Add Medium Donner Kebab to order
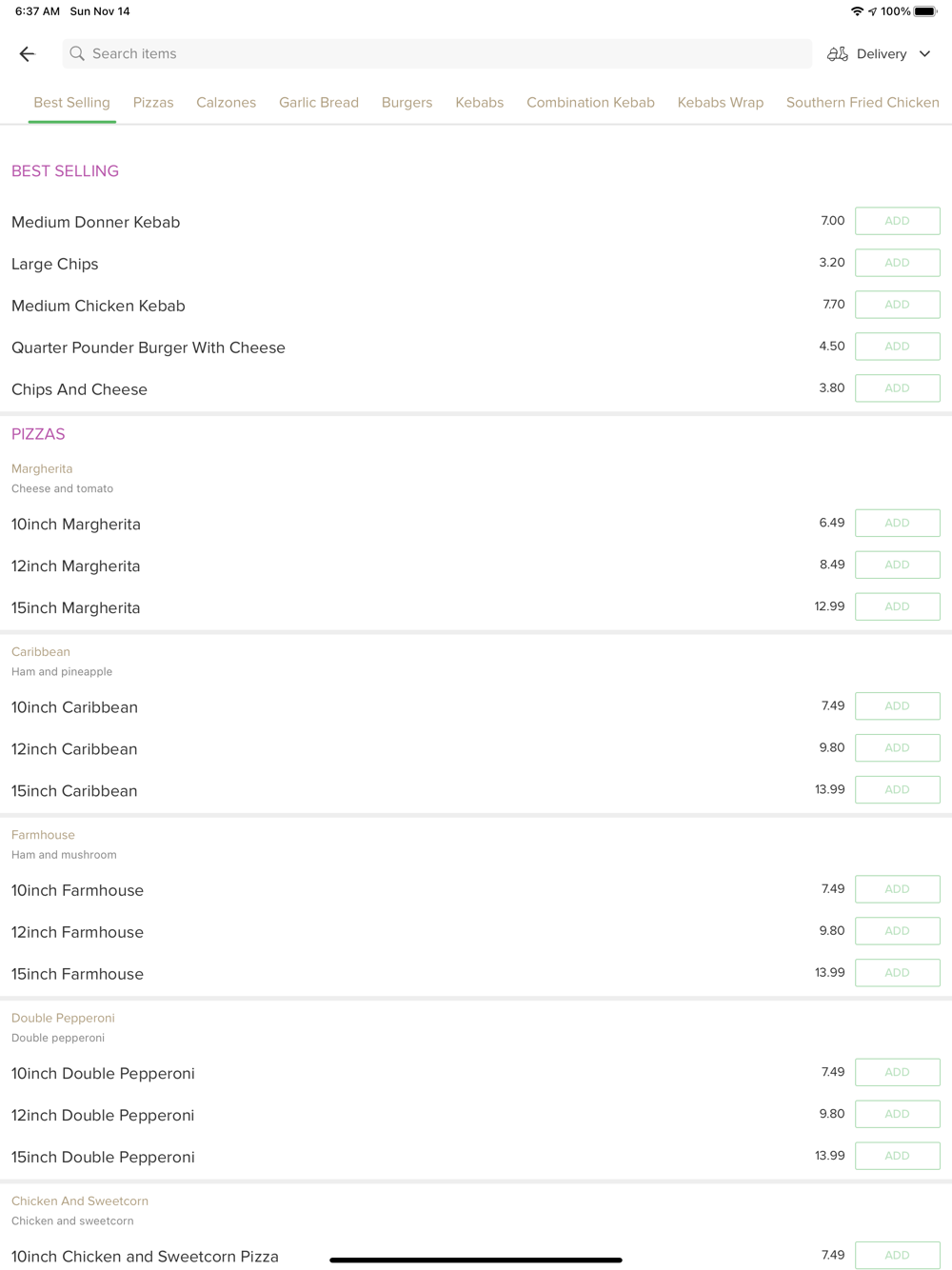This screenshot has width=952, height=1270. (897, 221)
